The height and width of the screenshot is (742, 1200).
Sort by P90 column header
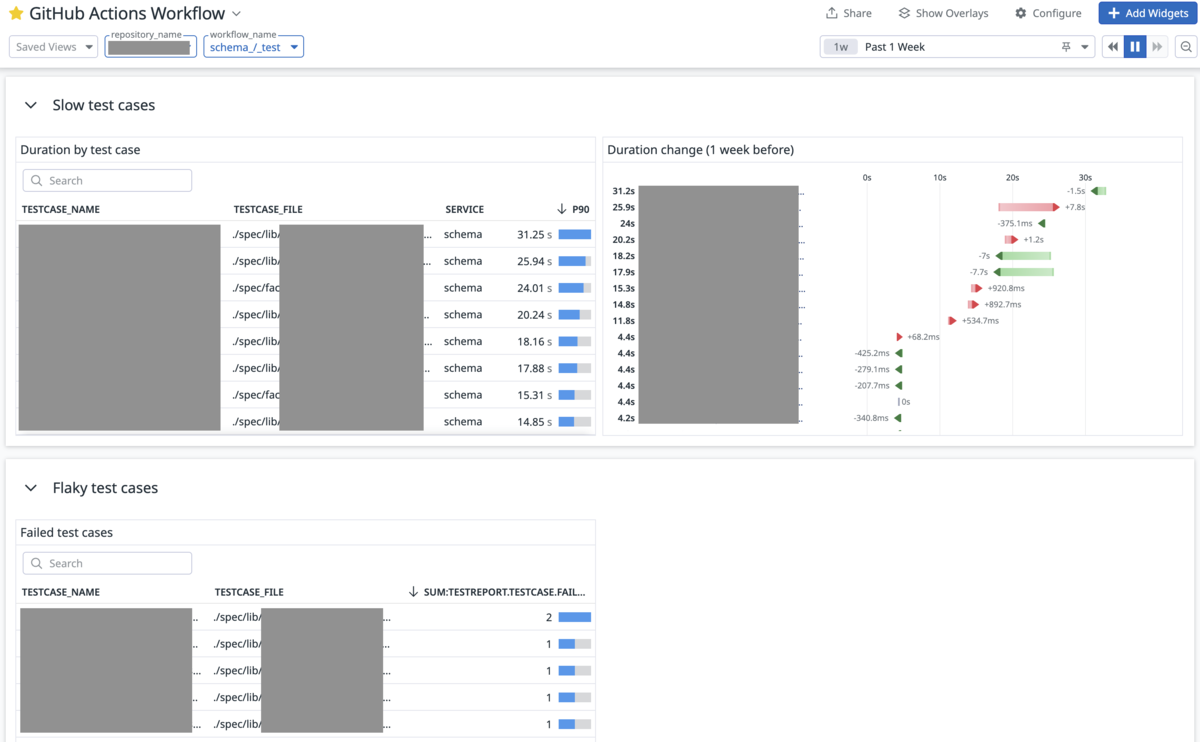coord(573,210)
